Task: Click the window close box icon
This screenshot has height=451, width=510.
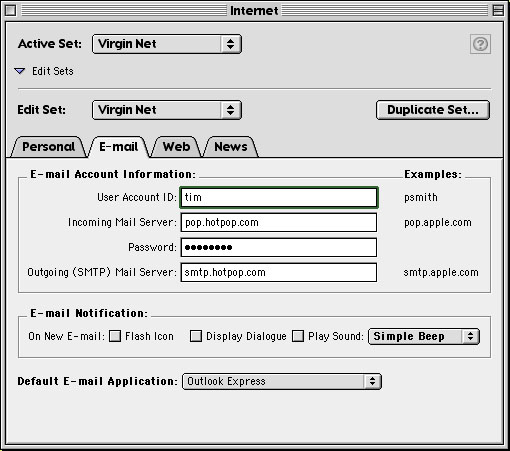Action: point(11,11)
